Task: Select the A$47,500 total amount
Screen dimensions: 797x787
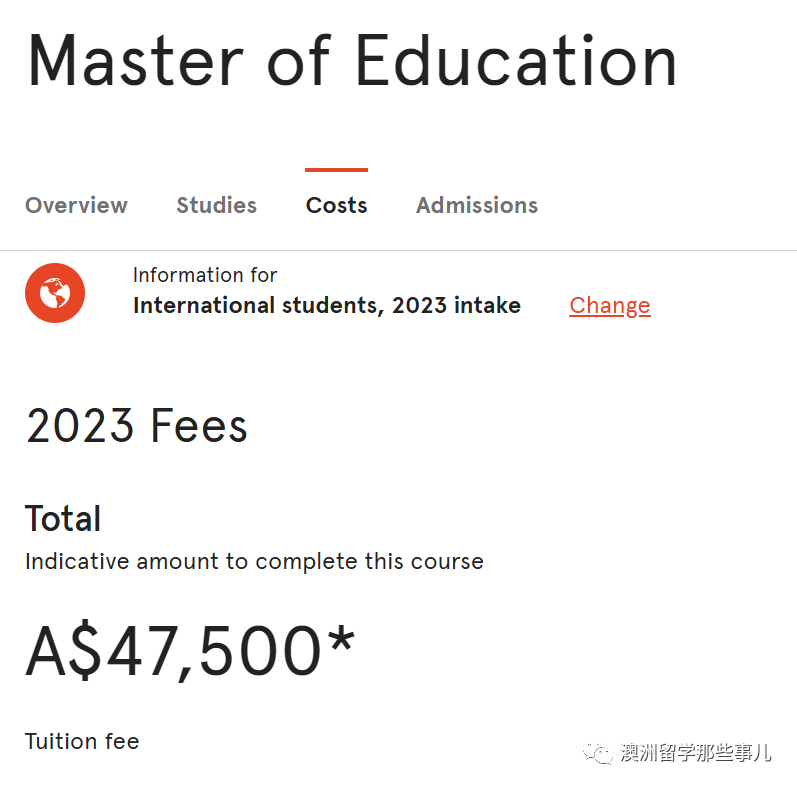Action: pyautogui.click(x=173, y=651)
